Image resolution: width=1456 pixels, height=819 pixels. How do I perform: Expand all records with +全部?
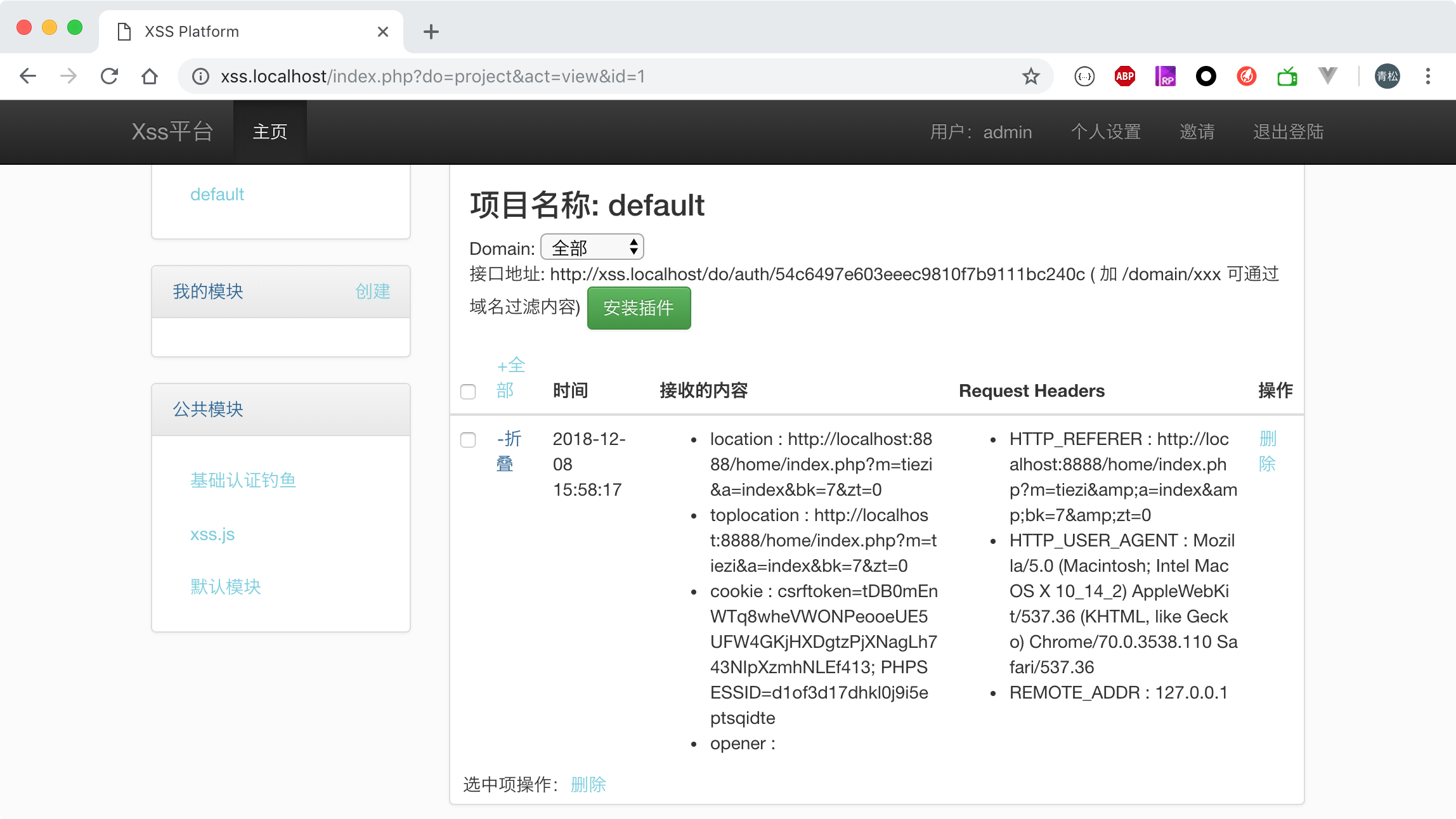[510, 378]
